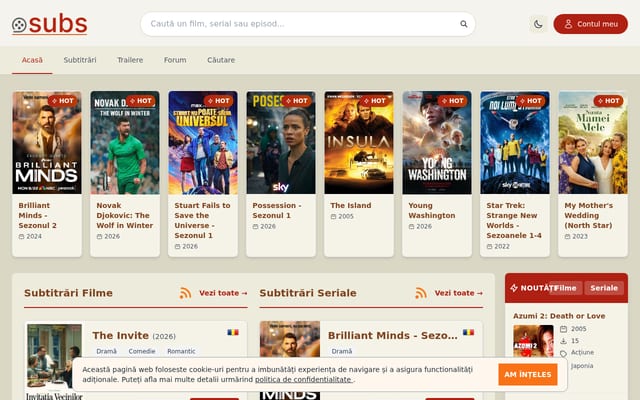
Task: Open title link Novak Djokovic: The Wolf in Winter
Action: click(125, 216)
